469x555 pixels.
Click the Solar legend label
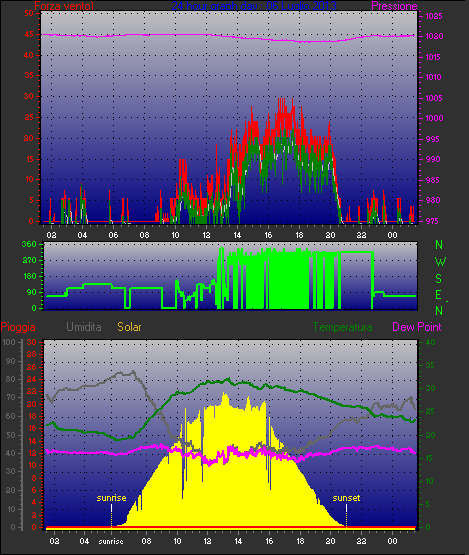129,327
